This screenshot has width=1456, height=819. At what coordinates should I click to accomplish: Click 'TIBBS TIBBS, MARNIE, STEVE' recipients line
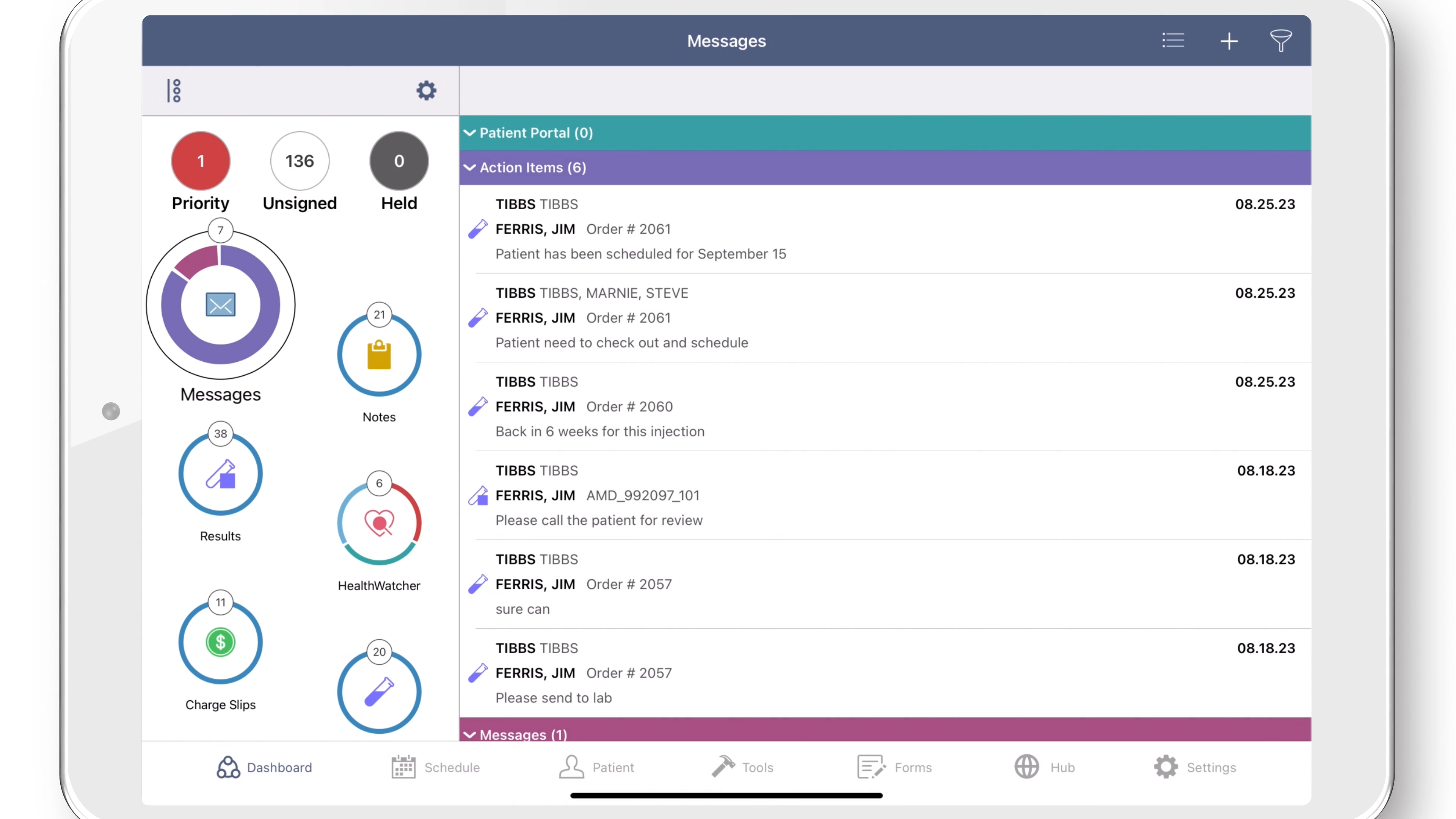(592, 293)
